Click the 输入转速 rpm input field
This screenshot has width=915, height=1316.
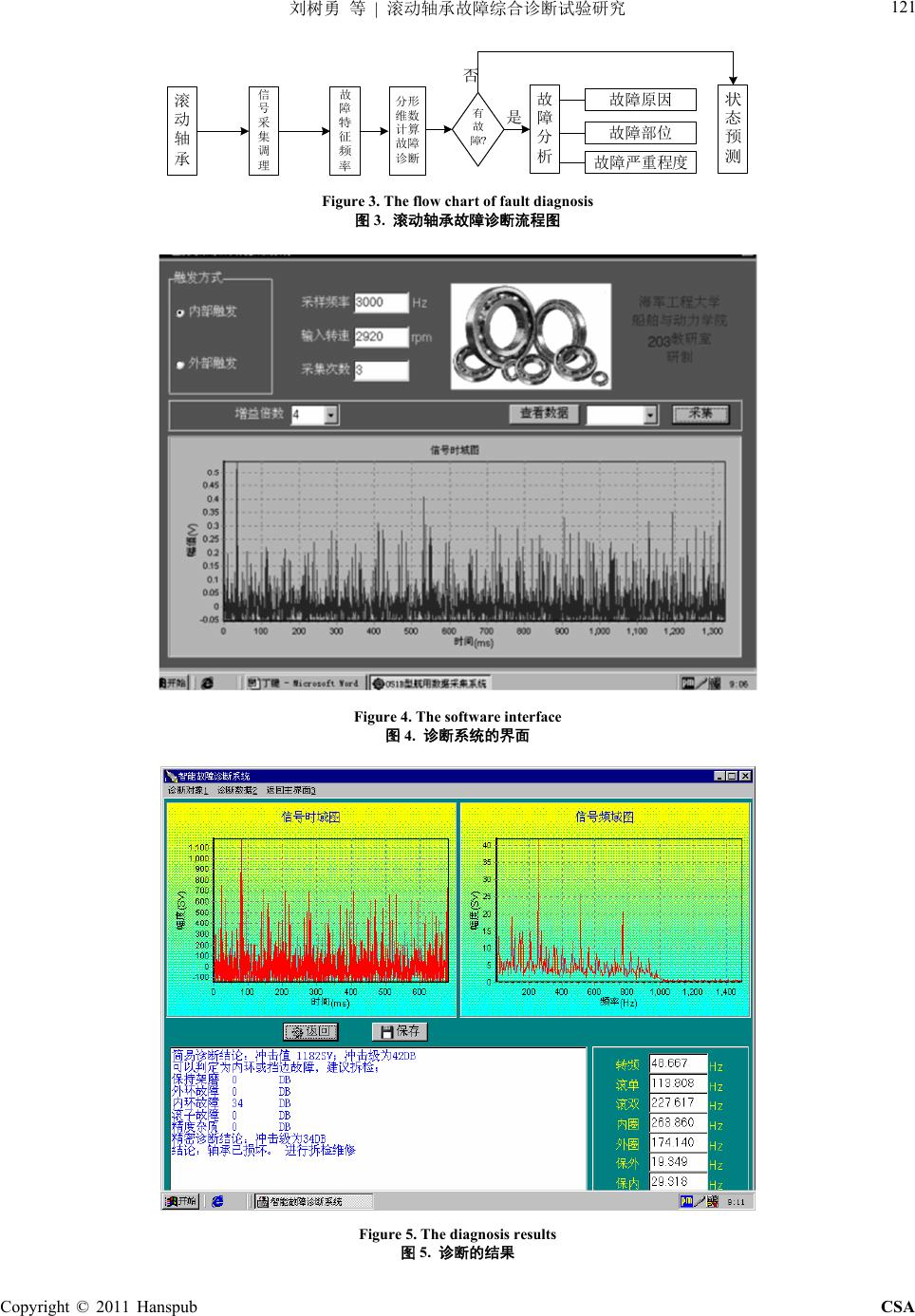pyautogui.click(x=381, y=336)
